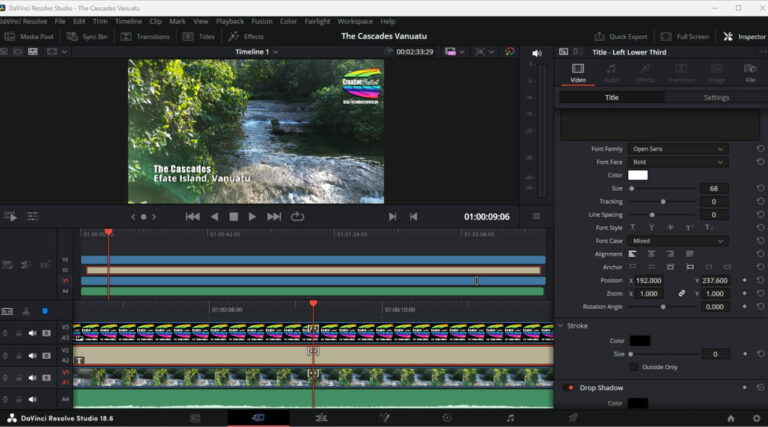Click the Quick Export button

click(621, 37)
